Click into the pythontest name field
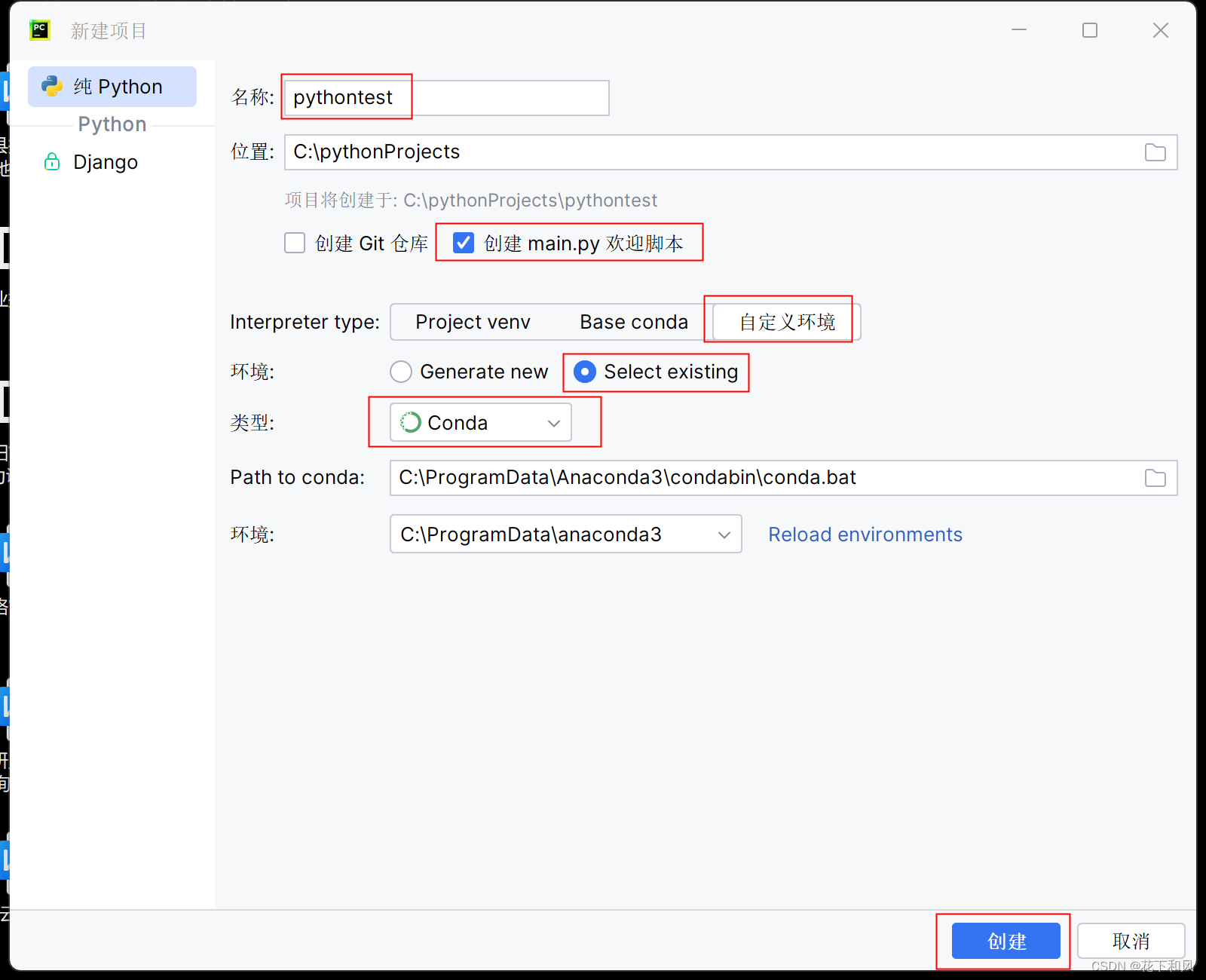Viewport: 1206px width, 980px height. click(446, 98)
